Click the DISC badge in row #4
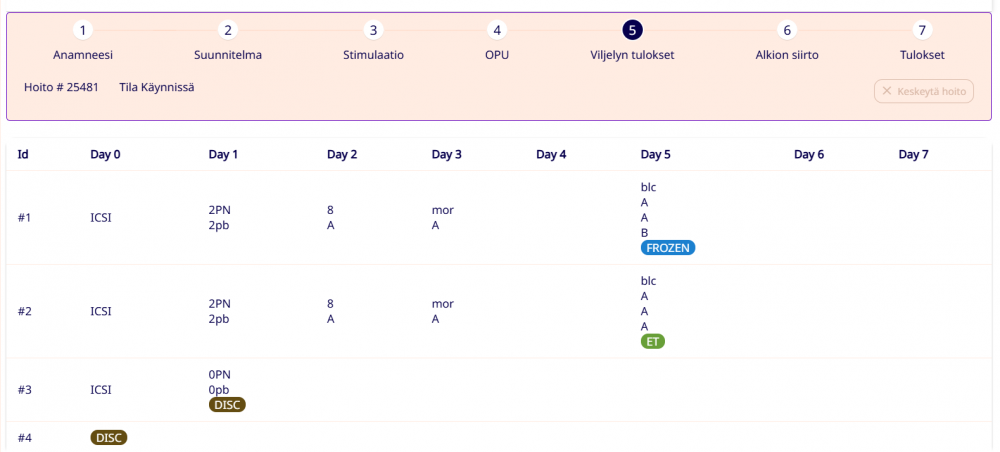1000x452 pixels. pyautogui.click(x=109, y=437)
